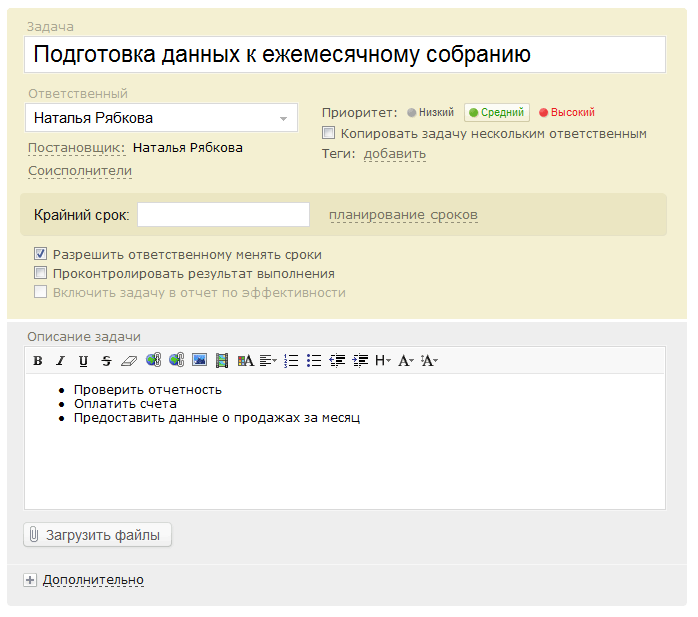This screenshot has height=617, width=698.
Task: Click the eraser clear-formatting icon
Action: (x=128, y=361)
